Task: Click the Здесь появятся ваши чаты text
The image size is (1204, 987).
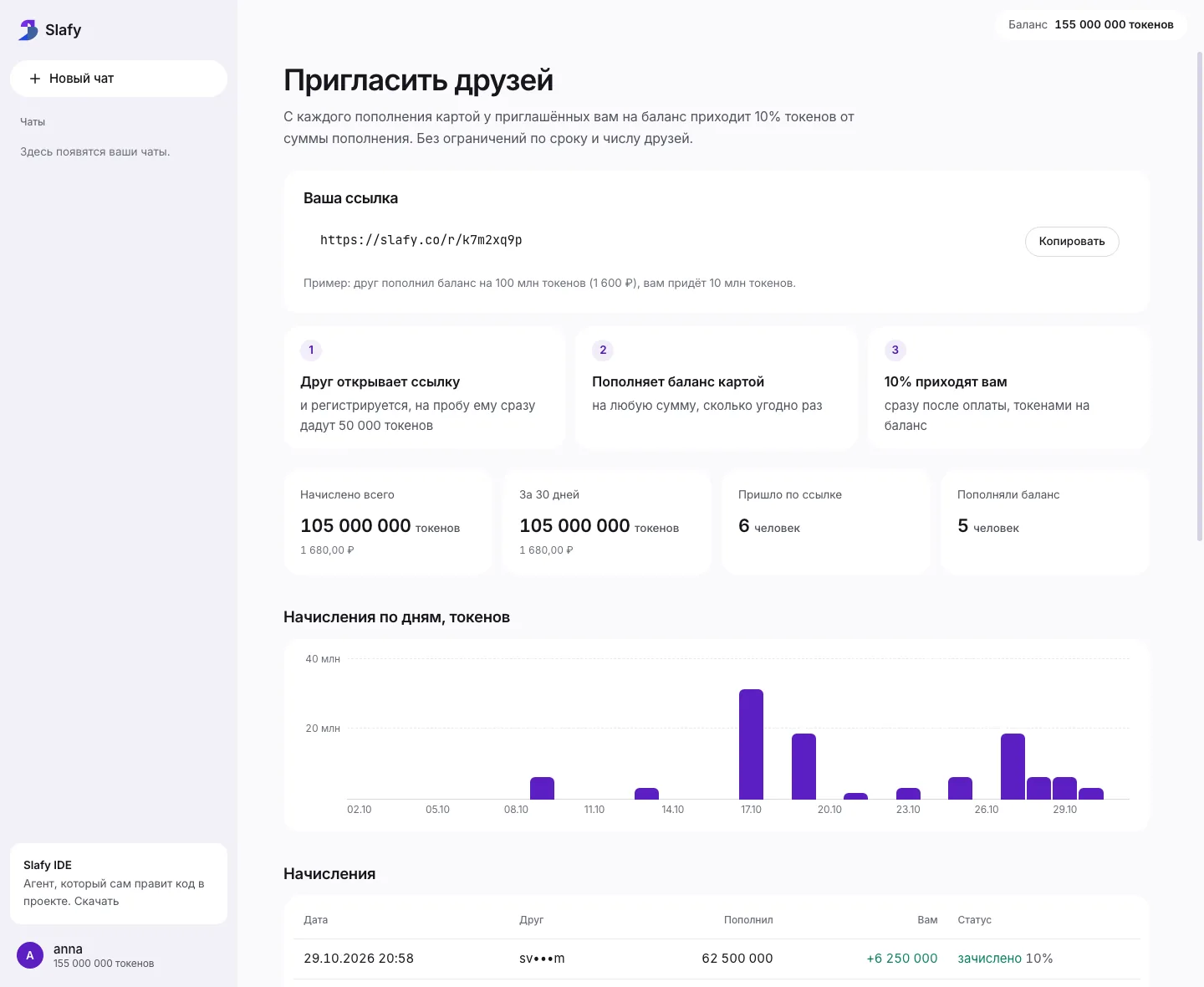Action: pyautogui.click(x=95, y=152)
